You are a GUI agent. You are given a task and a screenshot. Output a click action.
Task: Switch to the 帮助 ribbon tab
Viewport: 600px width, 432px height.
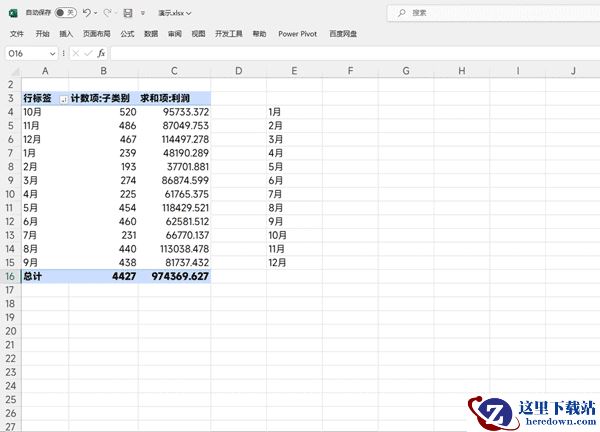[x=259, y=34]
